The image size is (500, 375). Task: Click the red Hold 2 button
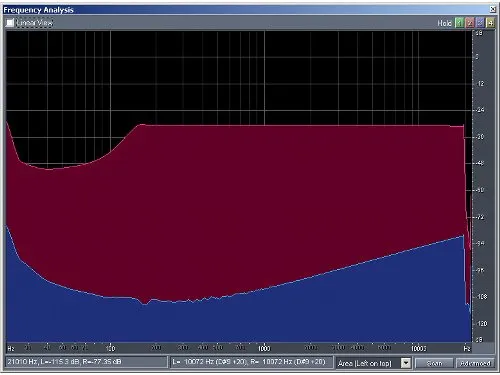(470, 23)
